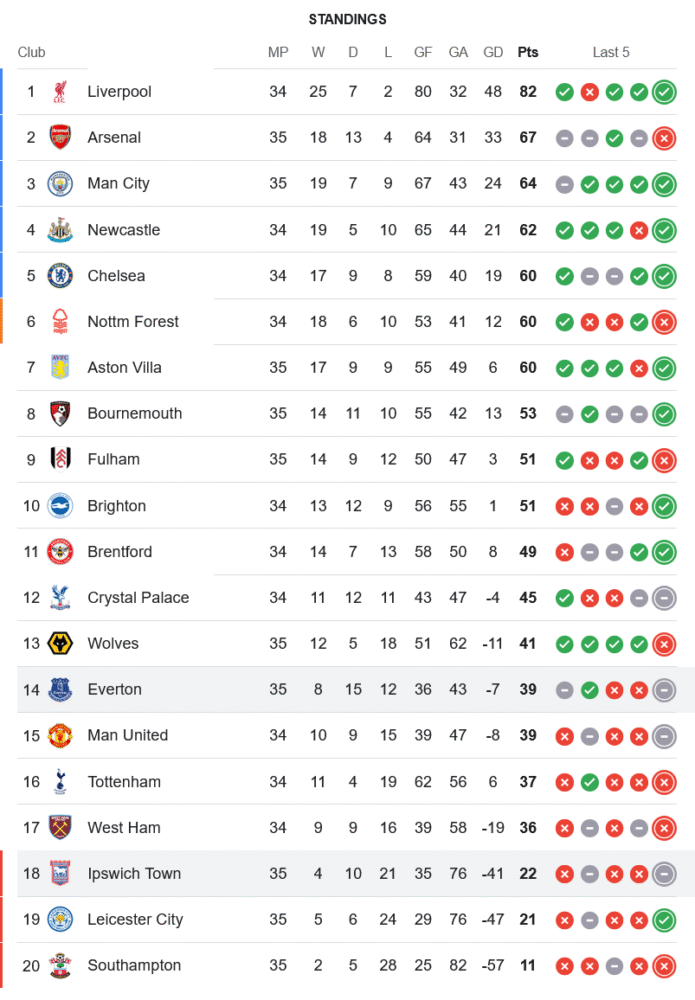Click the Wolves club crest
The height and width of the screenshot is (1000, 695).
pos(60,644)
